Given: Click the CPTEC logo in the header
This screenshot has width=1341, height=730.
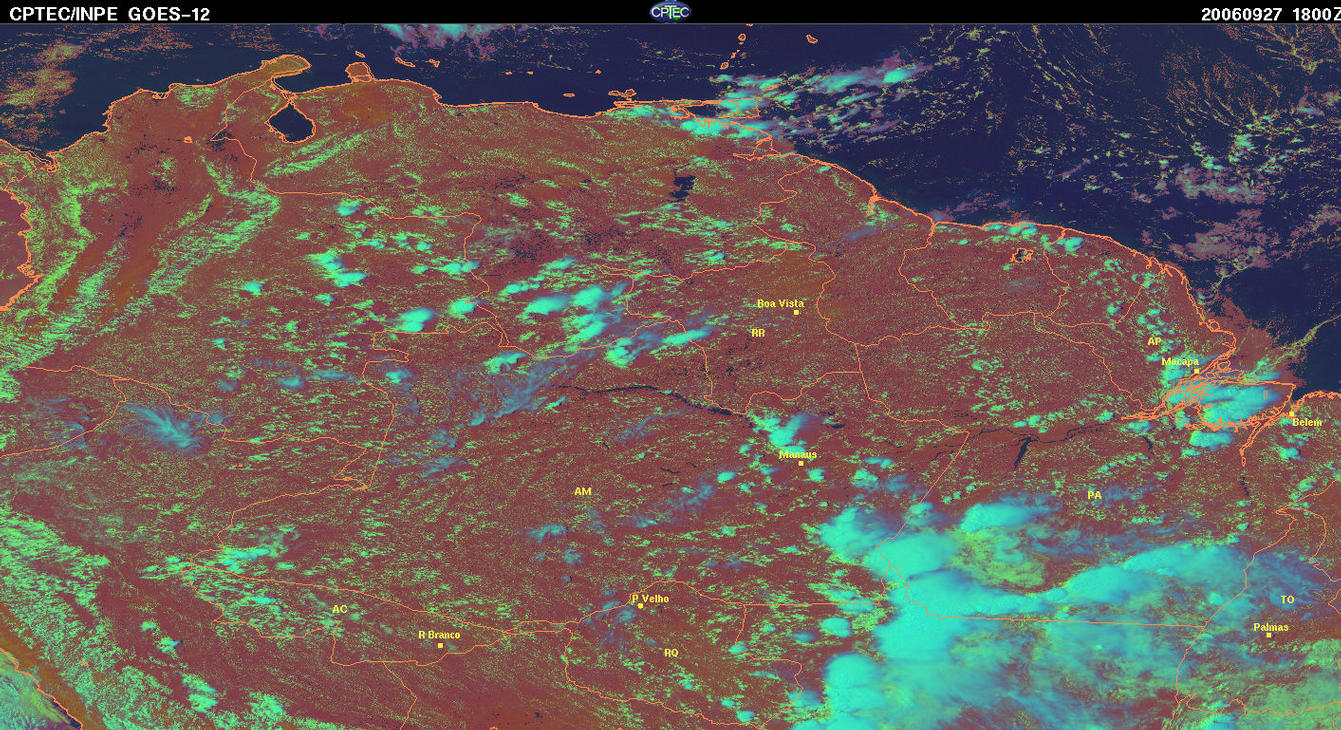Looking at the screenshot, I should (670, 12).
